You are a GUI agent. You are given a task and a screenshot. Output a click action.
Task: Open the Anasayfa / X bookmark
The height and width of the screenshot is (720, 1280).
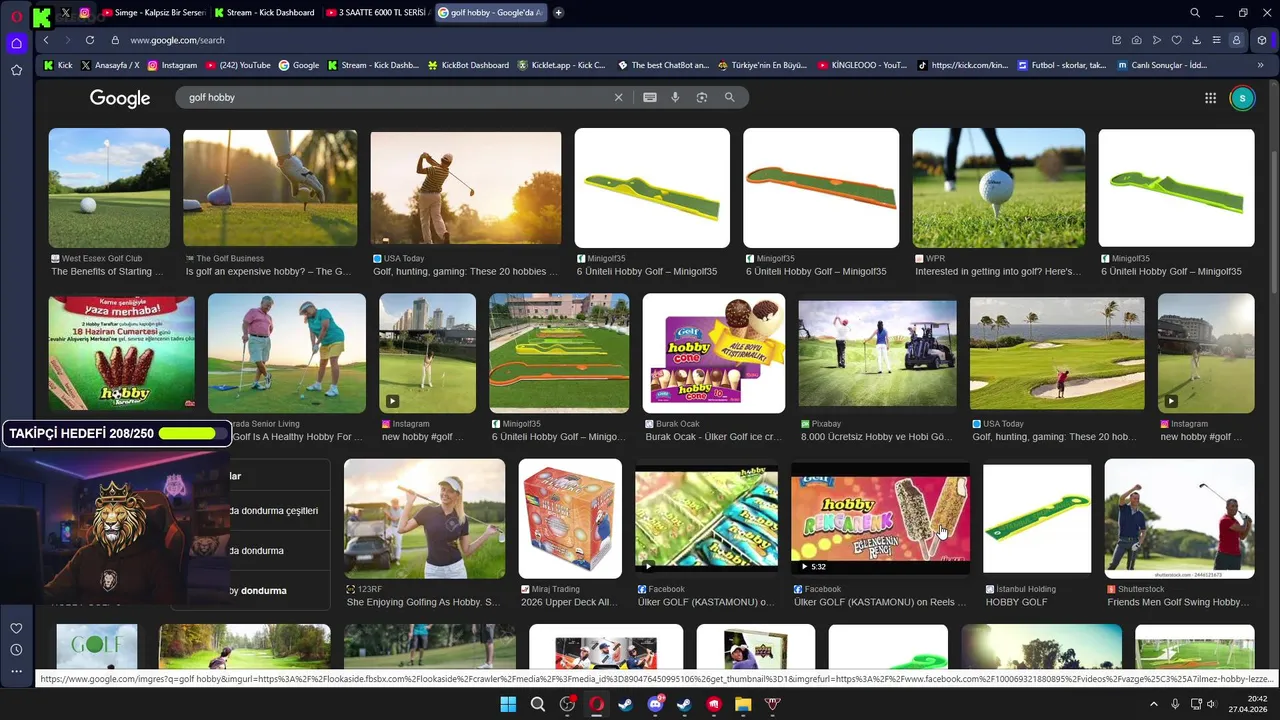[x=110, y=65]
